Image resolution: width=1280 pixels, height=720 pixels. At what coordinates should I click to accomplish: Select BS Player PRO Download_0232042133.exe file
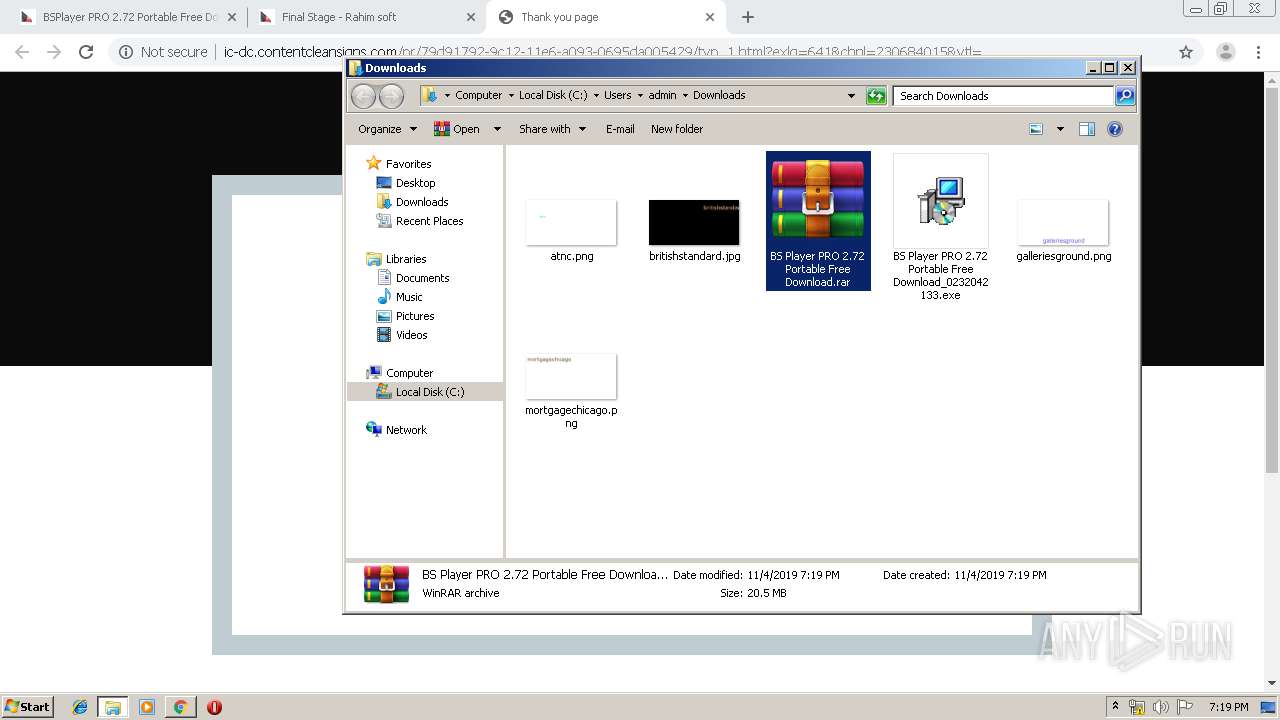pyautogui.click(x=941, y=228)
